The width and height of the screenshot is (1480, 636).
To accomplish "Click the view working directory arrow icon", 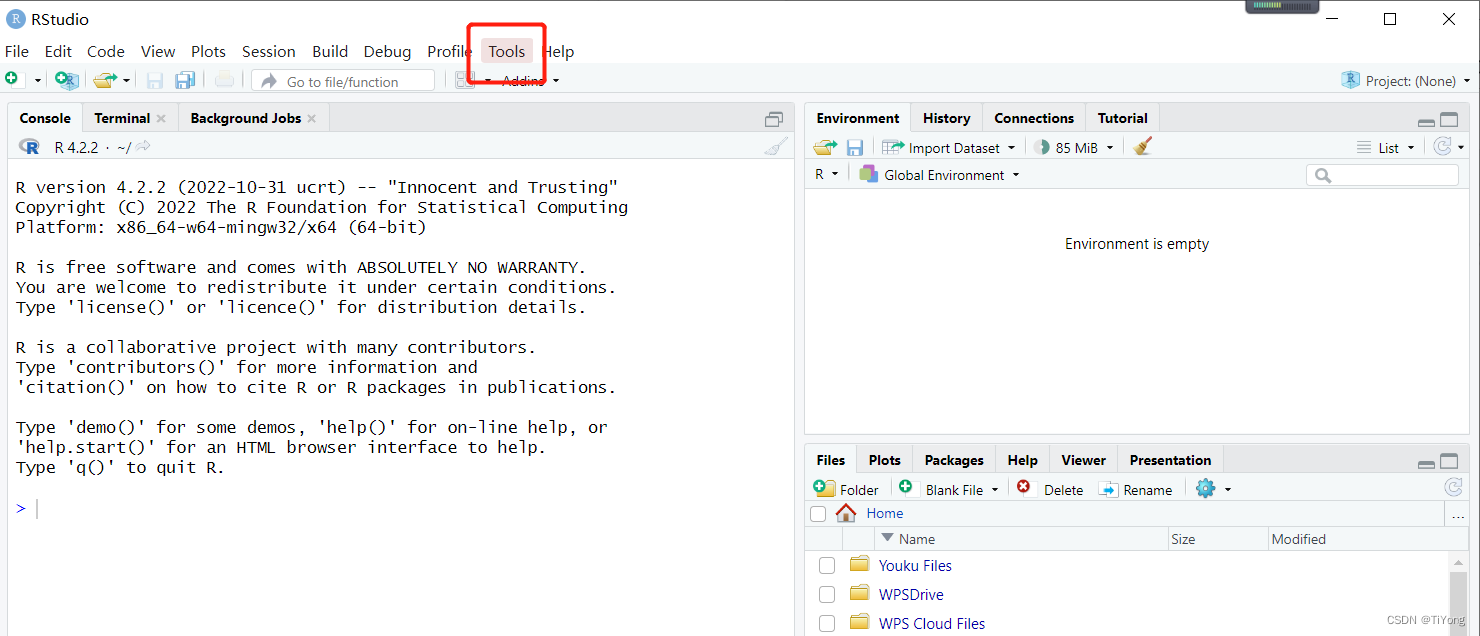I will [x=143, y=147].
